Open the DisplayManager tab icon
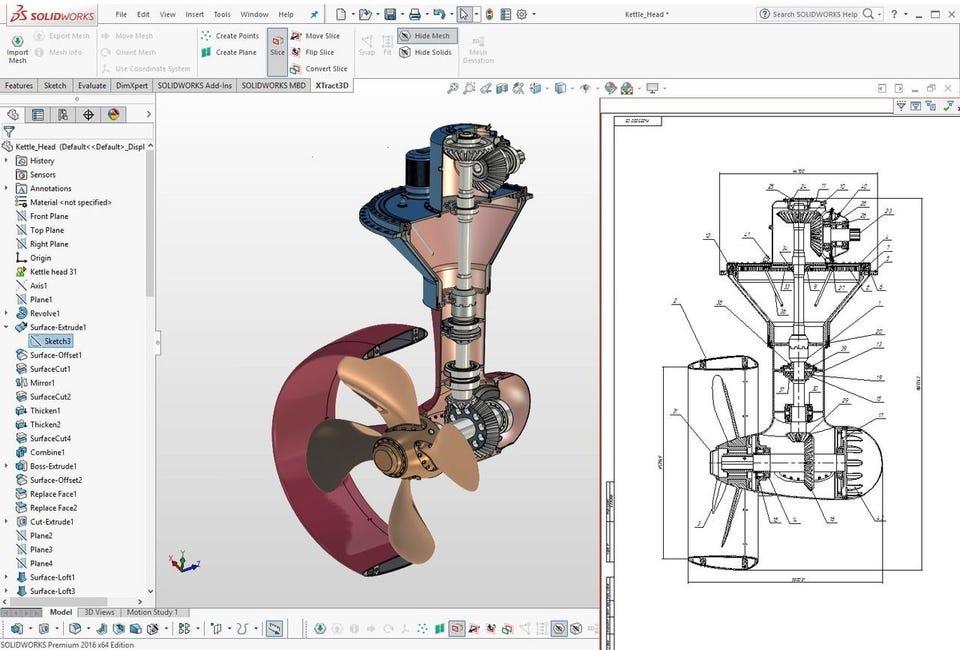The image size is (960, 650). tap(113, 114)
